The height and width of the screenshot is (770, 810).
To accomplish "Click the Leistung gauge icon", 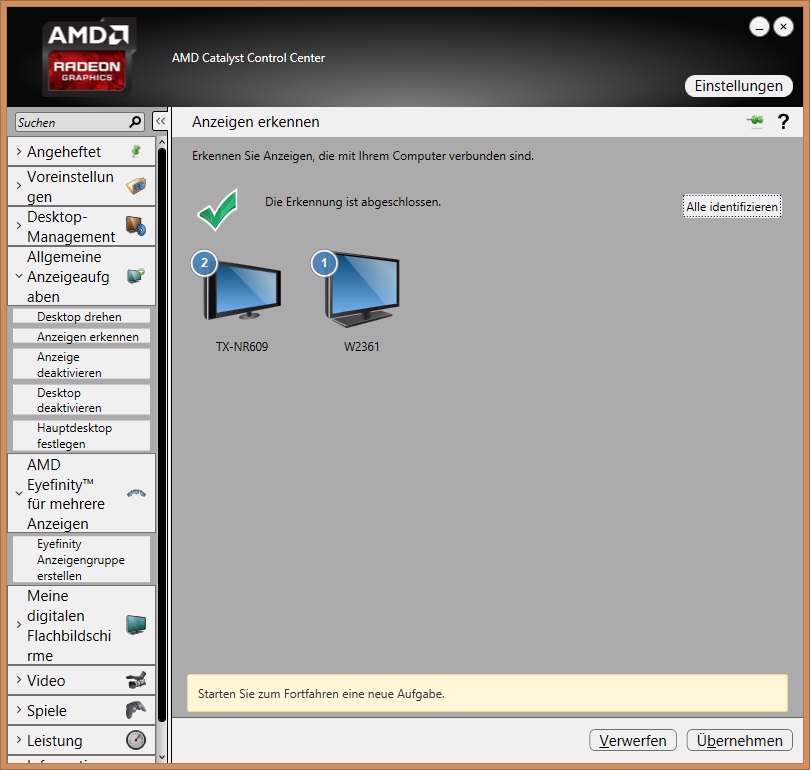I will [x=136, y=740].
